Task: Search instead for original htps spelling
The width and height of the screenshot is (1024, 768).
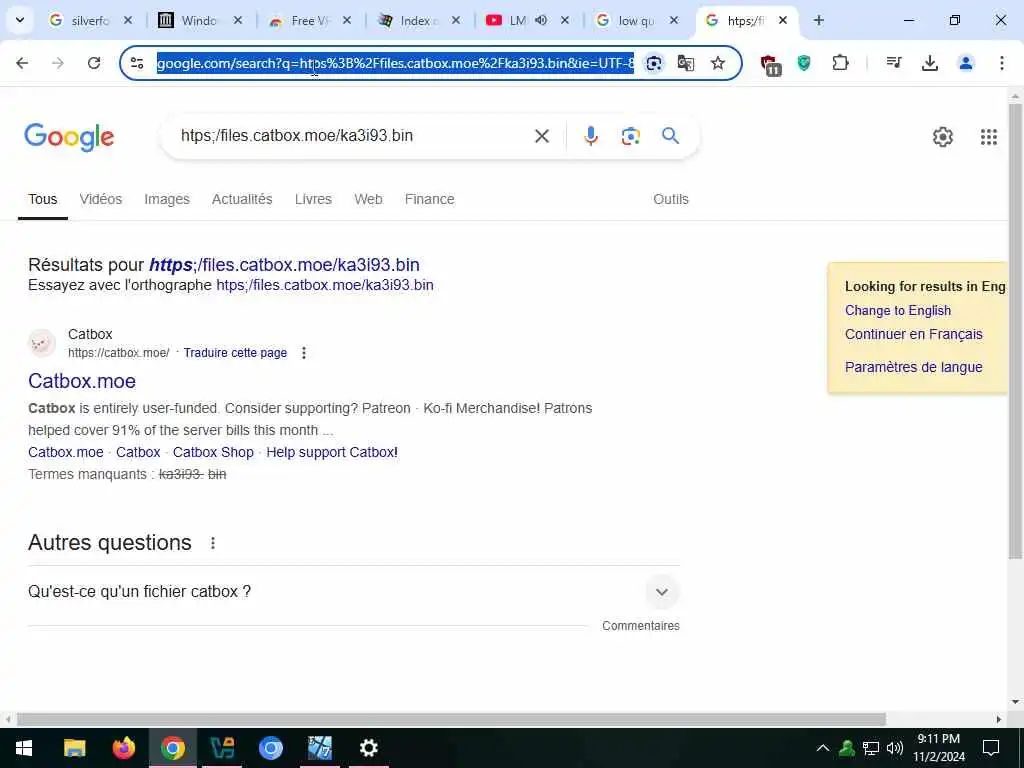Action: coord(325,285)
